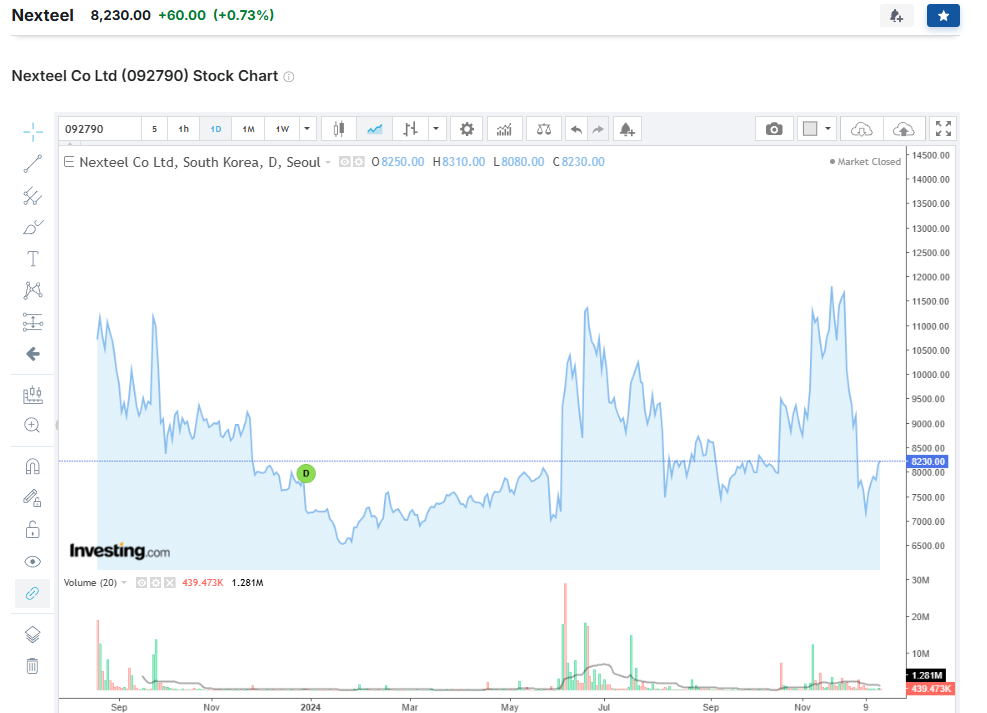This screenshot has width=987, height=713.
Task: Open chart settings gear
Action: pos(466,129)
